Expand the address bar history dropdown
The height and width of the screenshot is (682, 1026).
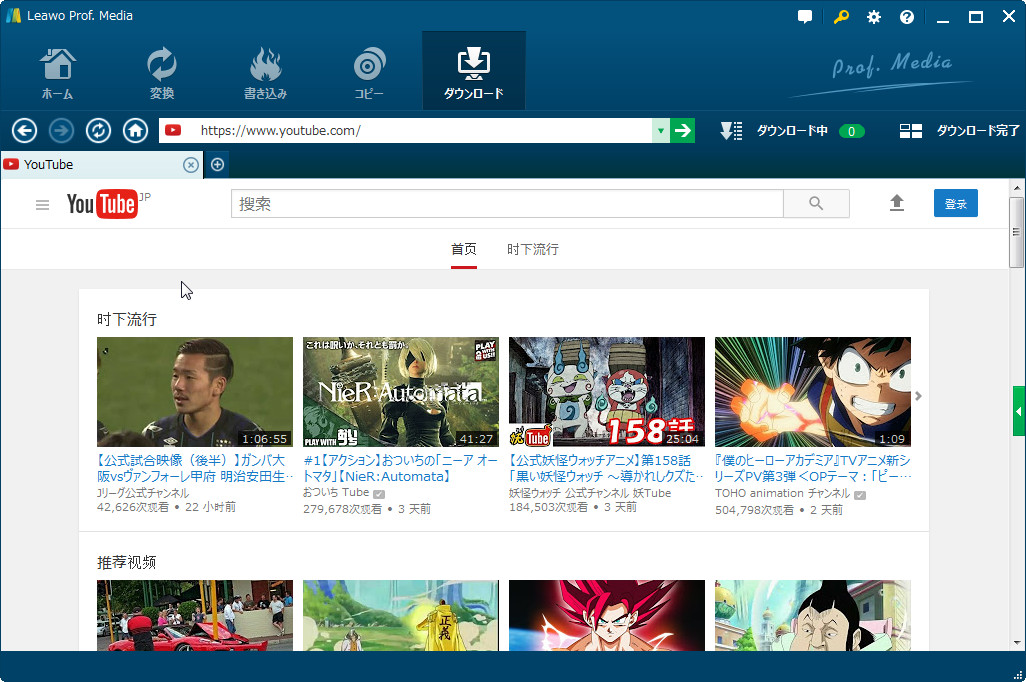661,130
